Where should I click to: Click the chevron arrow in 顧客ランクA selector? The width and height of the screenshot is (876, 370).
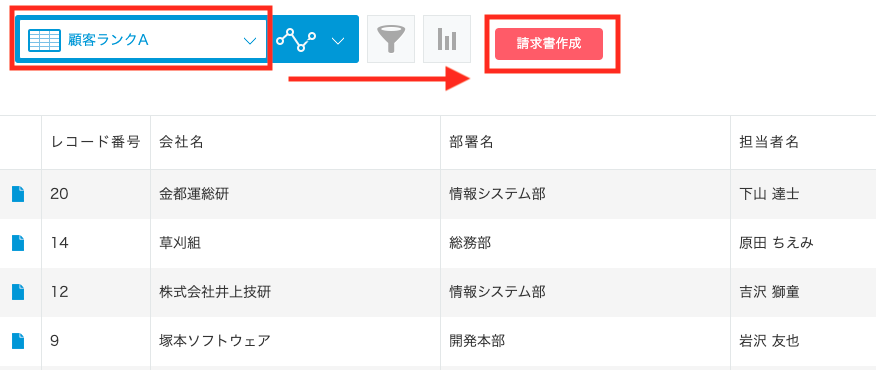click(x=250, y=41)
